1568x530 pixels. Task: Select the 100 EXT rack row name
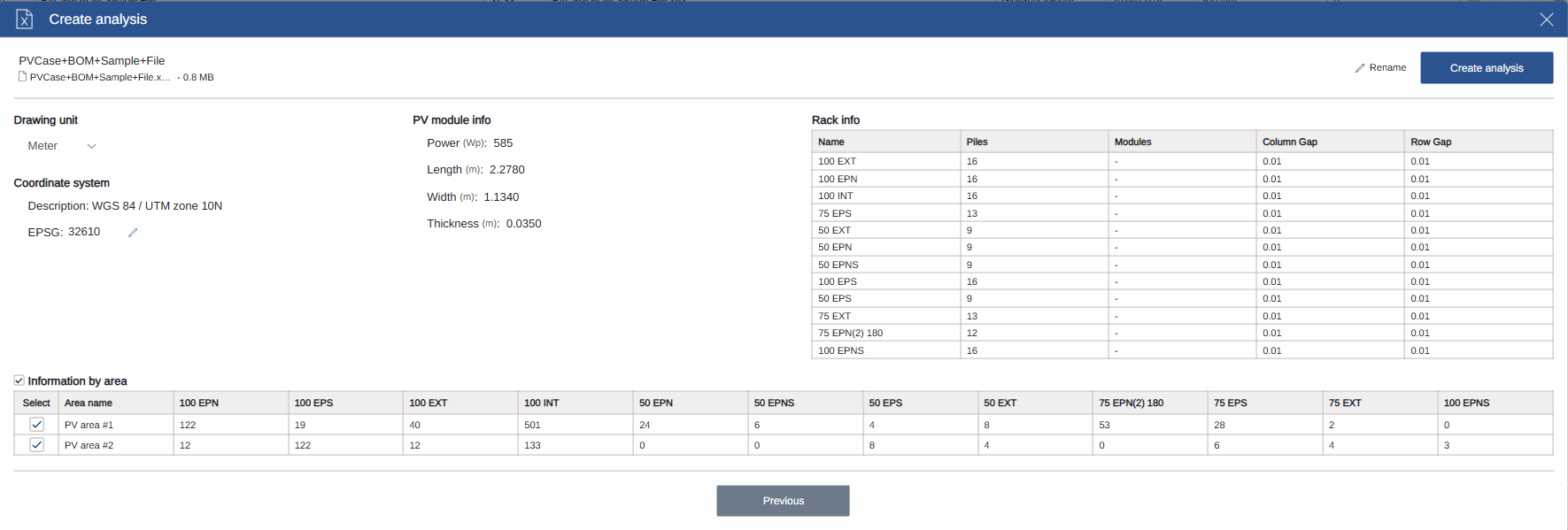click(837, 161)
